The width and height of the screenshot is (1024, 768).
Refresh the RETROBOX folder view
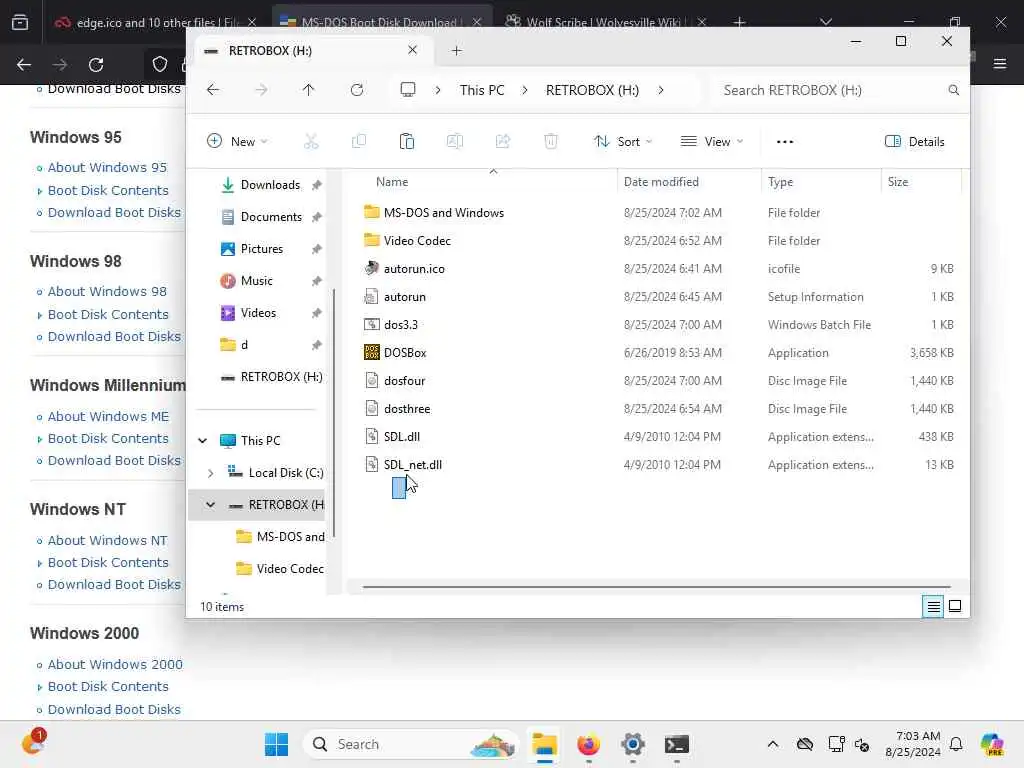coord(357,90)
